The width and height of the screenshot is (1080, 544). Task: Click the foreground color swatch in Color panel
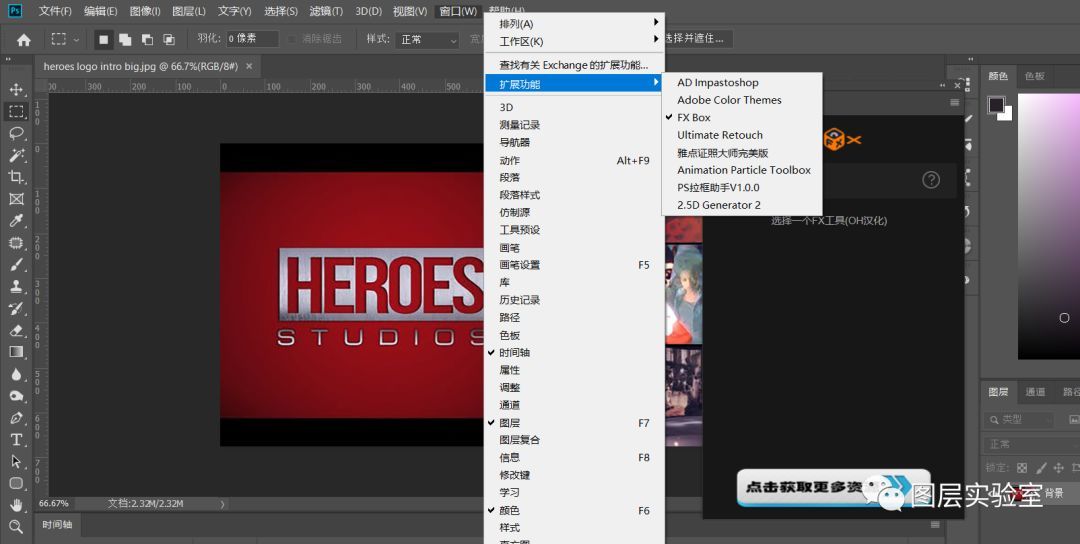click(996, 105)
